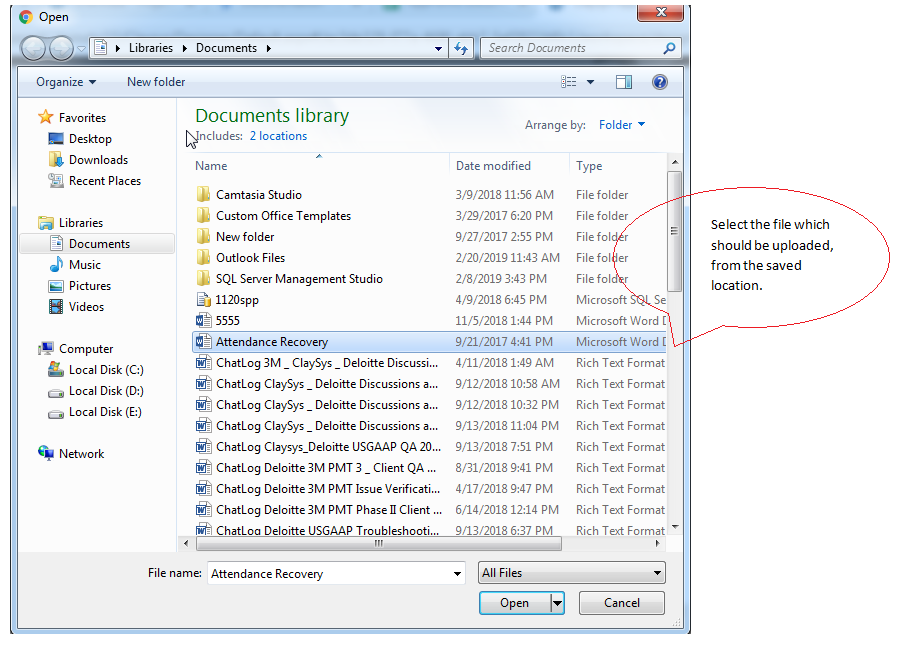Open the Arrange by Folder dropdown
This screenshot has height=647, width=907.
tap(622, 125)
